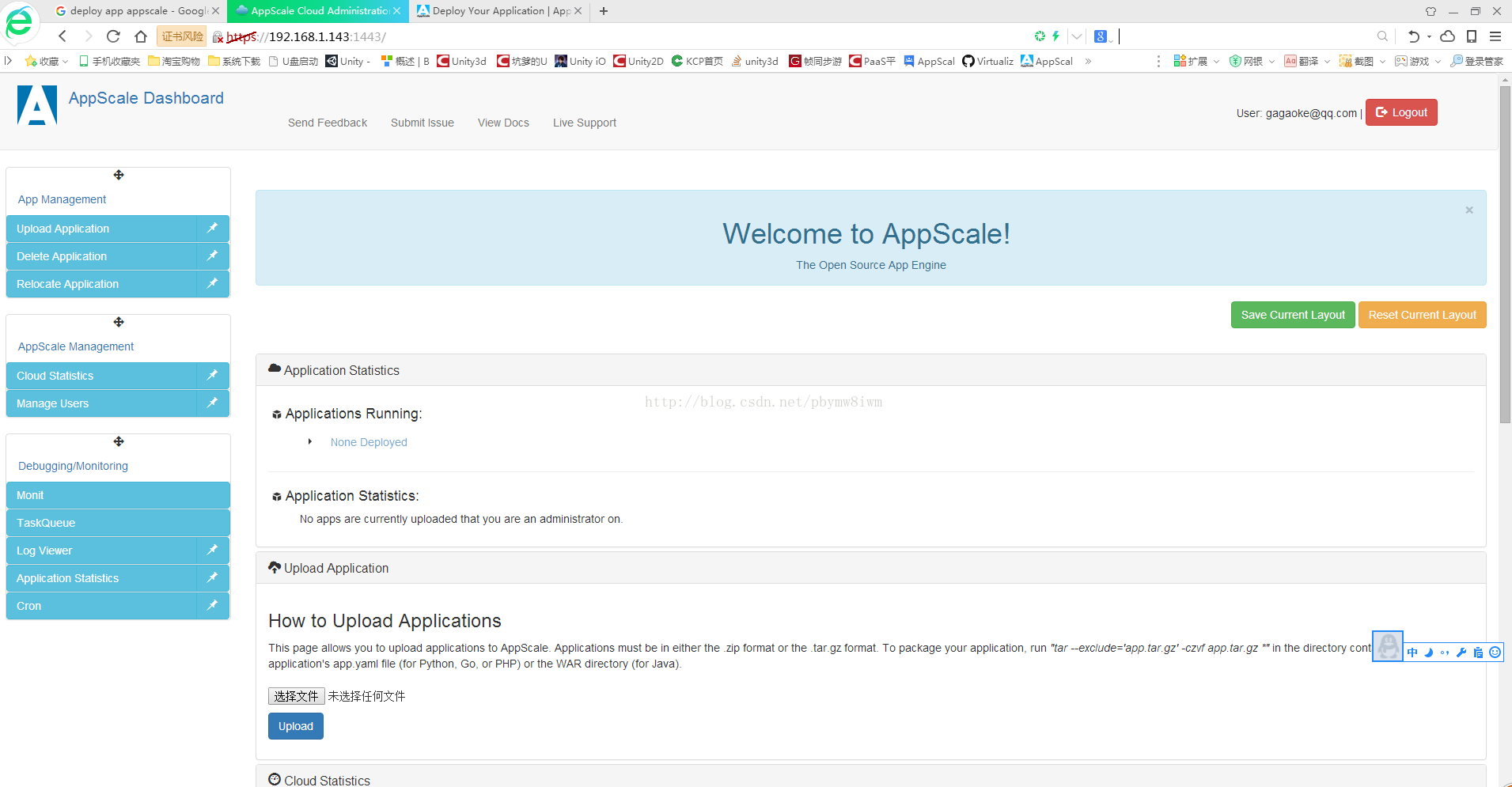The image size is (1512, 787).
Task: Click the search magnifier icon in toolbar
Action: [x=1382, y=36]
